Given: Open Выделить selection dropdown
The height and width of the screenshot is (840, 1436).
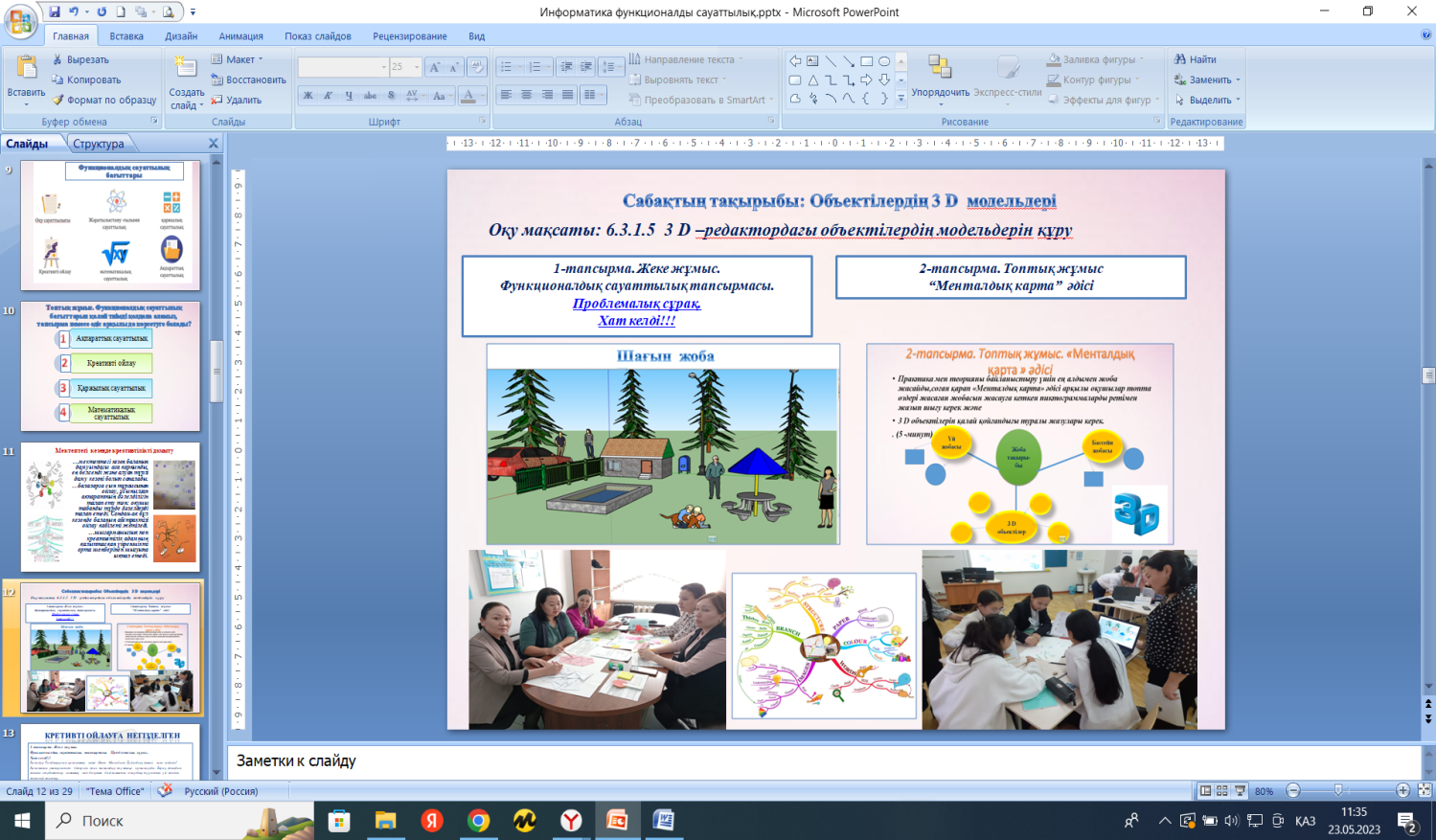Looking at the screenshot, I should [x=1207, y=100].
